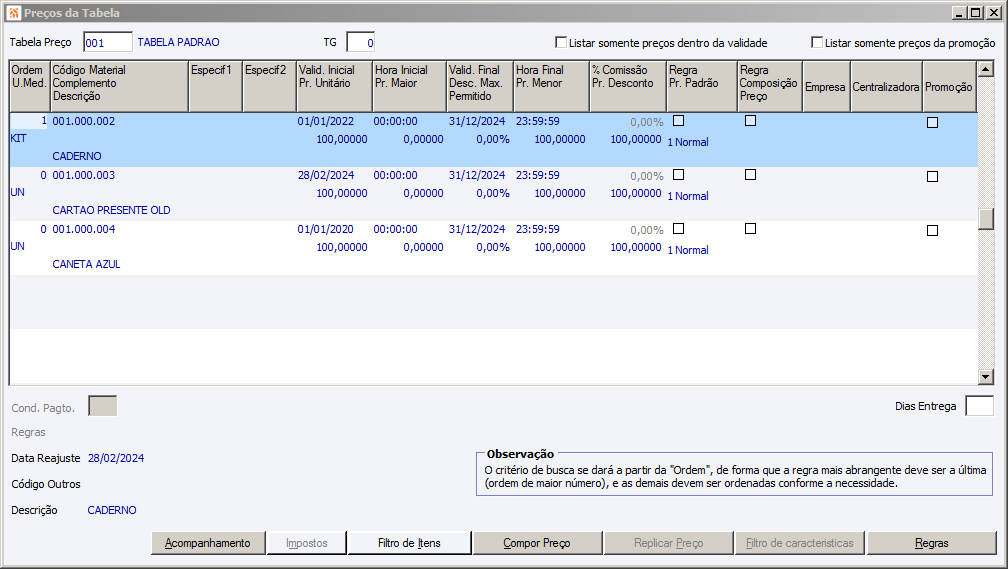Select the CARTAO PRESENTE OLD row
This screenshot has width=1008, height=569.
(x=111, y=211)
